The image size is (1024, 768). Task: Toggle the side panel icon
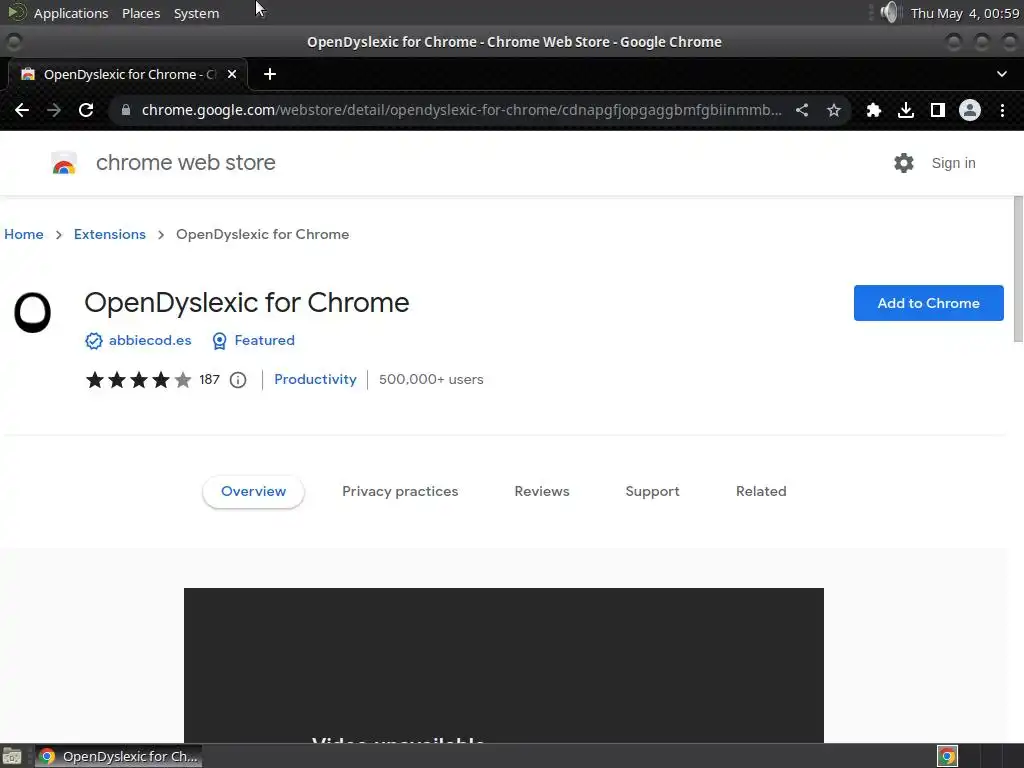(938, 110)
